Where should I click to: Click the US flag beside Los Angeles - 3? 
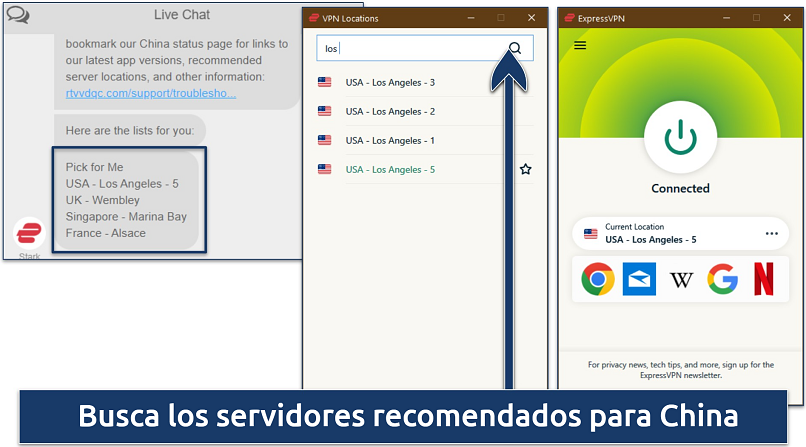click(324, 82)
